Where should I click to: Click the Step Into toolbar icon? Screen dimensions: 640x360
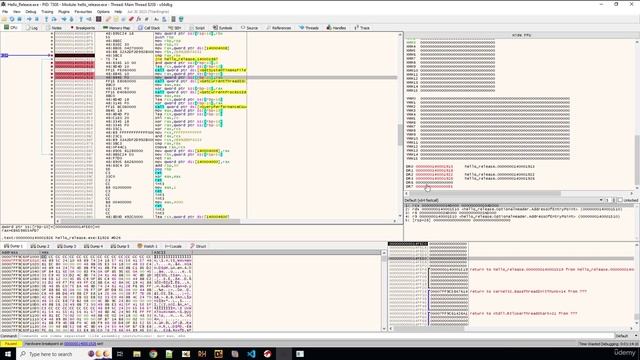(x=46, y=19)
